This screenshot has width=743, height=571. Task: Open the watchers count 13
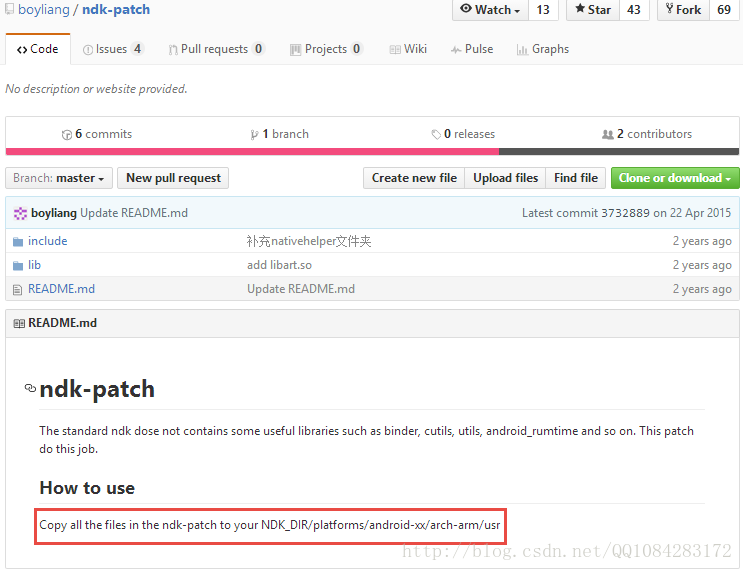pyautogui.click(x=543, y=10)
